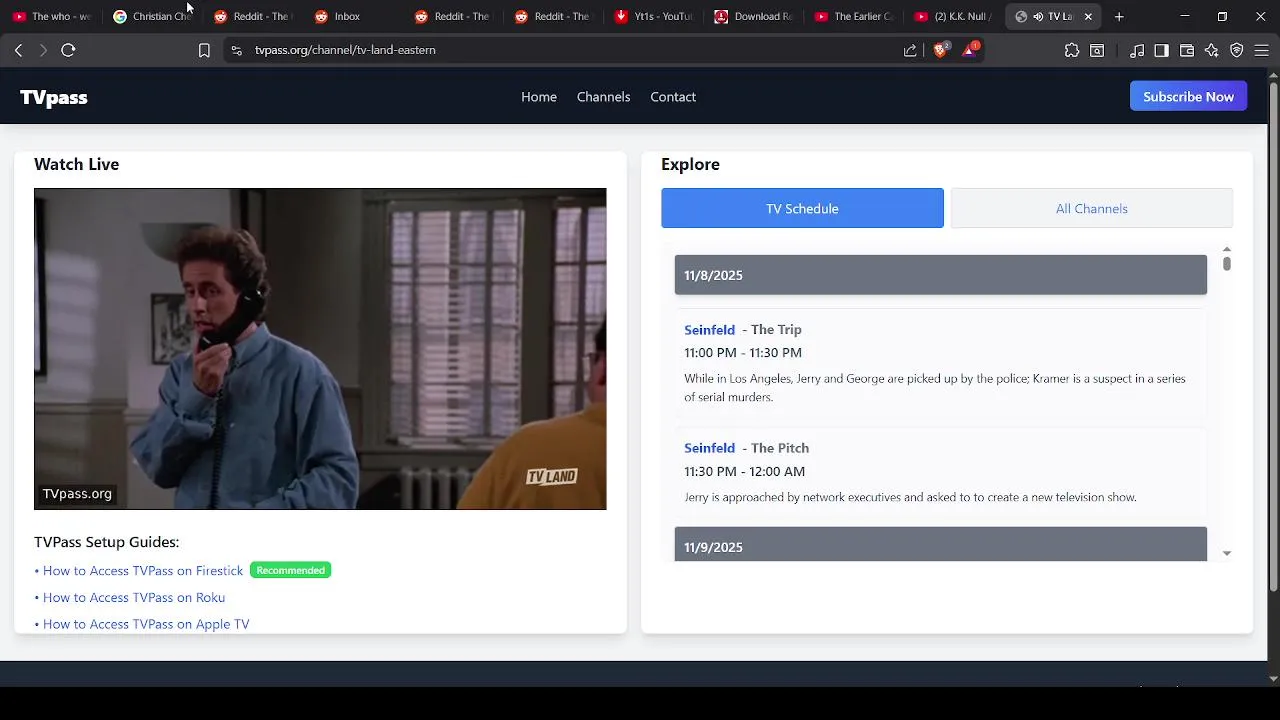Viewport: 1280px width, 720px height.
Task: Click schedule list scroll up arrow
Action: click(1227, 250)
